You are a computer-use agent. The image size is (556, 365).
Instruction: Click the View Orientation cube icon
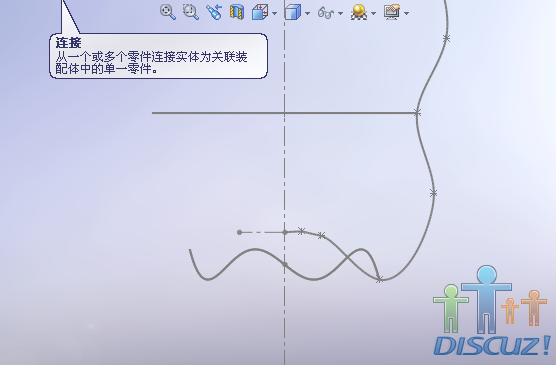click(x=261, y=12)
